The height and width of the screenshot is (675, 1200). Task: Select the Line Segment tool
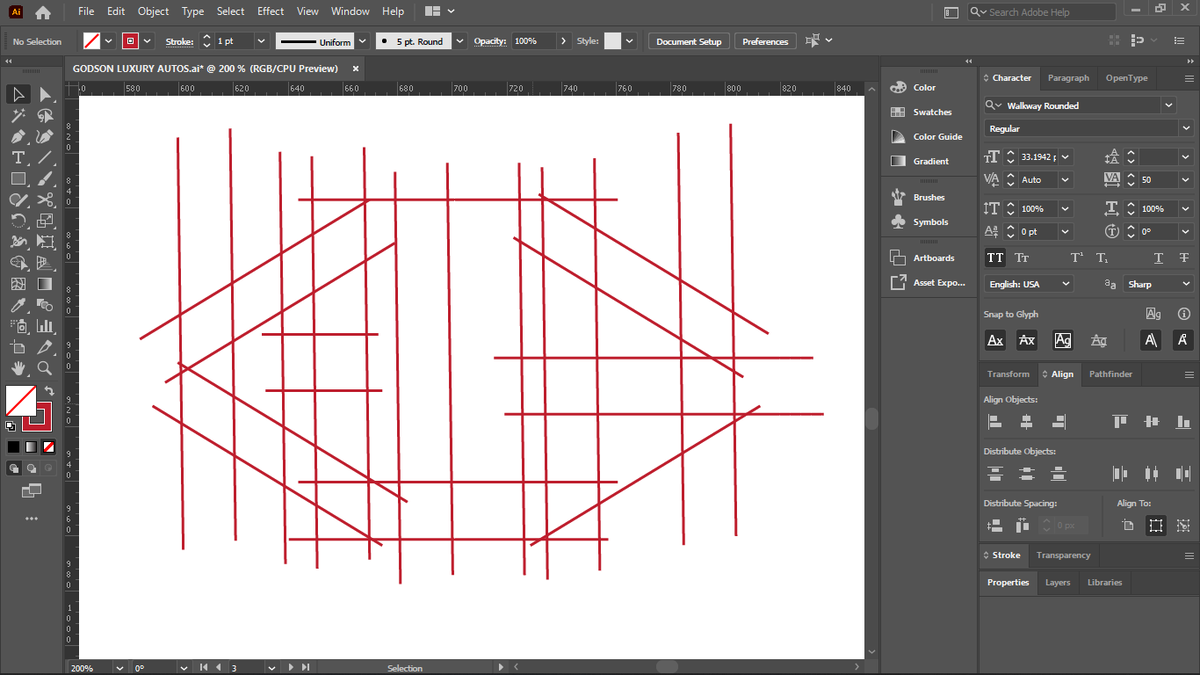click(44, 158)
